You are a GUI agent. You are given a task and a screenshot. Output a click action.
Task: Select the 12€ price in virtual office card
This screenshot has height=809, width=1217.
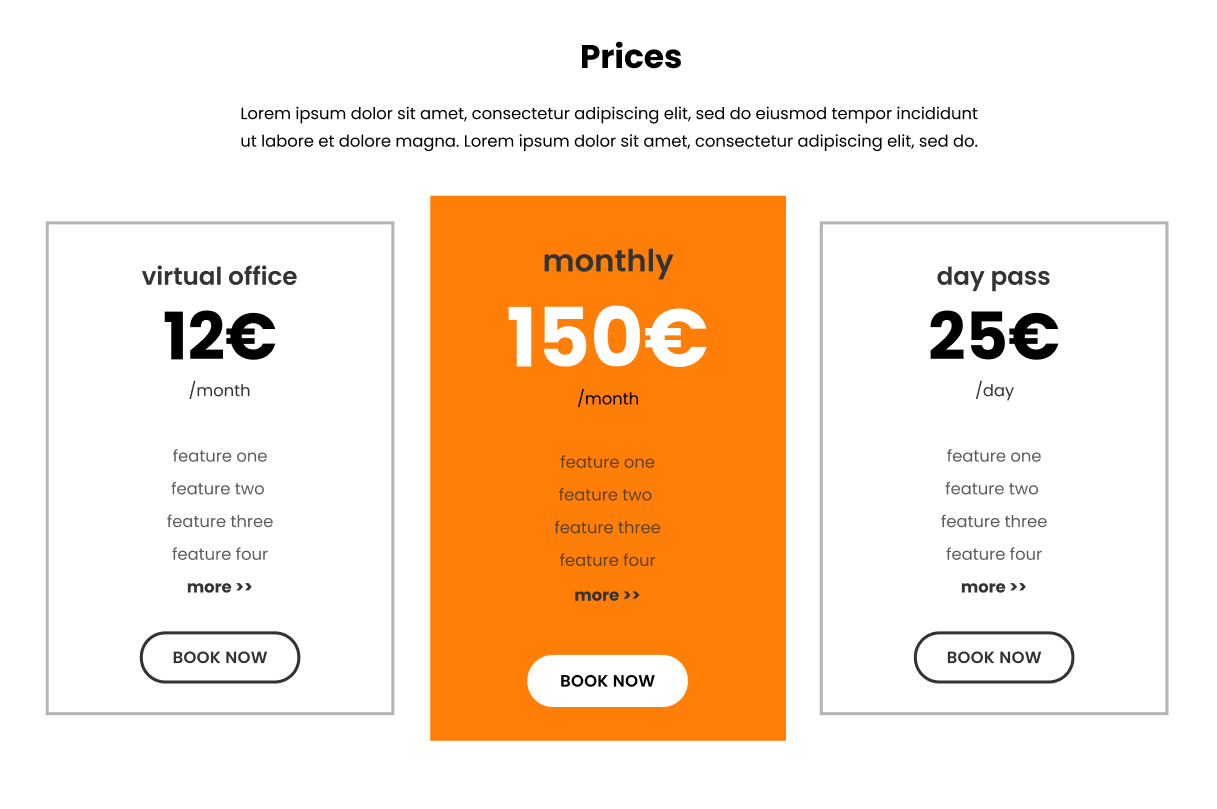219,336
